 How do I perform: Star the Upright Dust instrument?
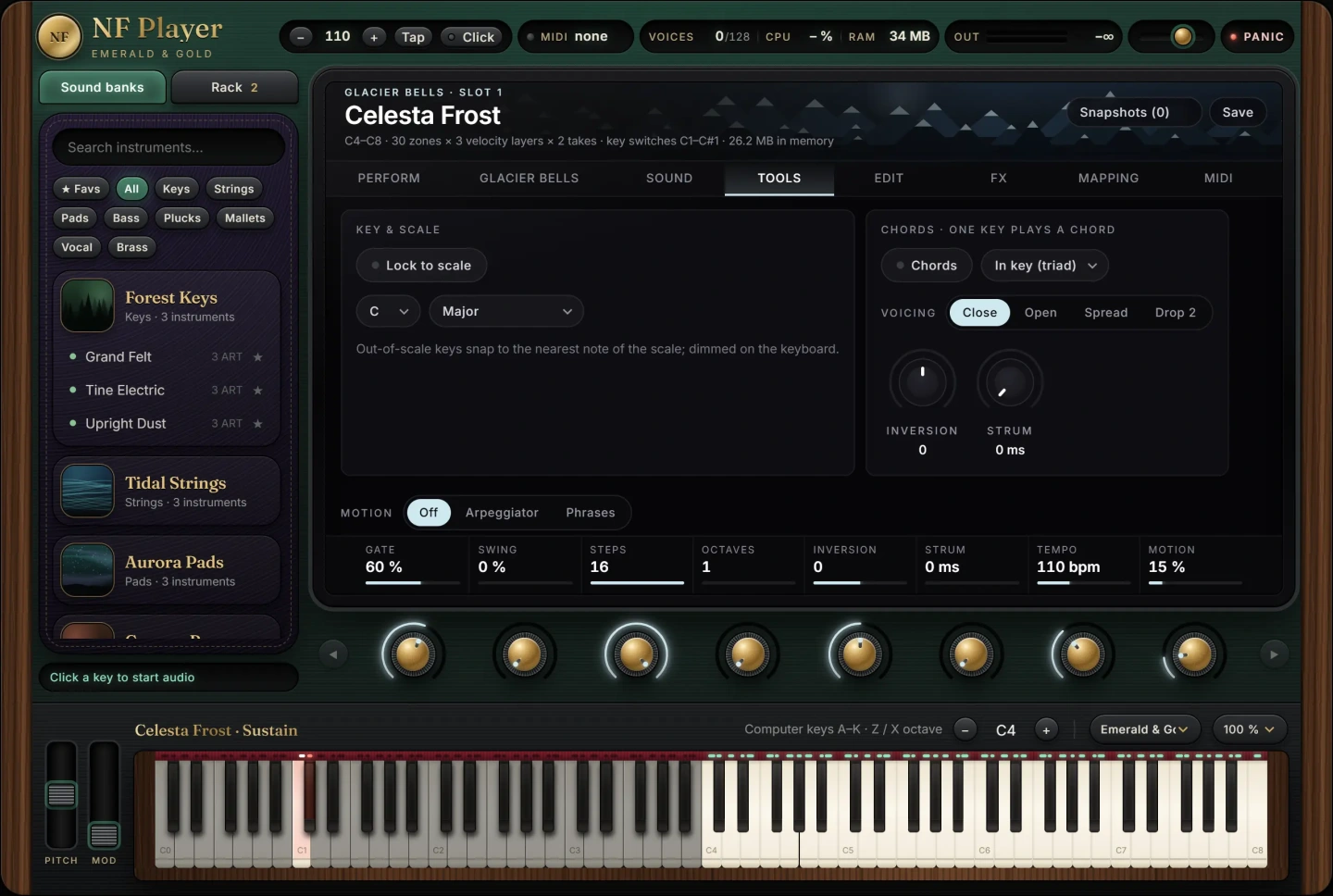point(257,424)
